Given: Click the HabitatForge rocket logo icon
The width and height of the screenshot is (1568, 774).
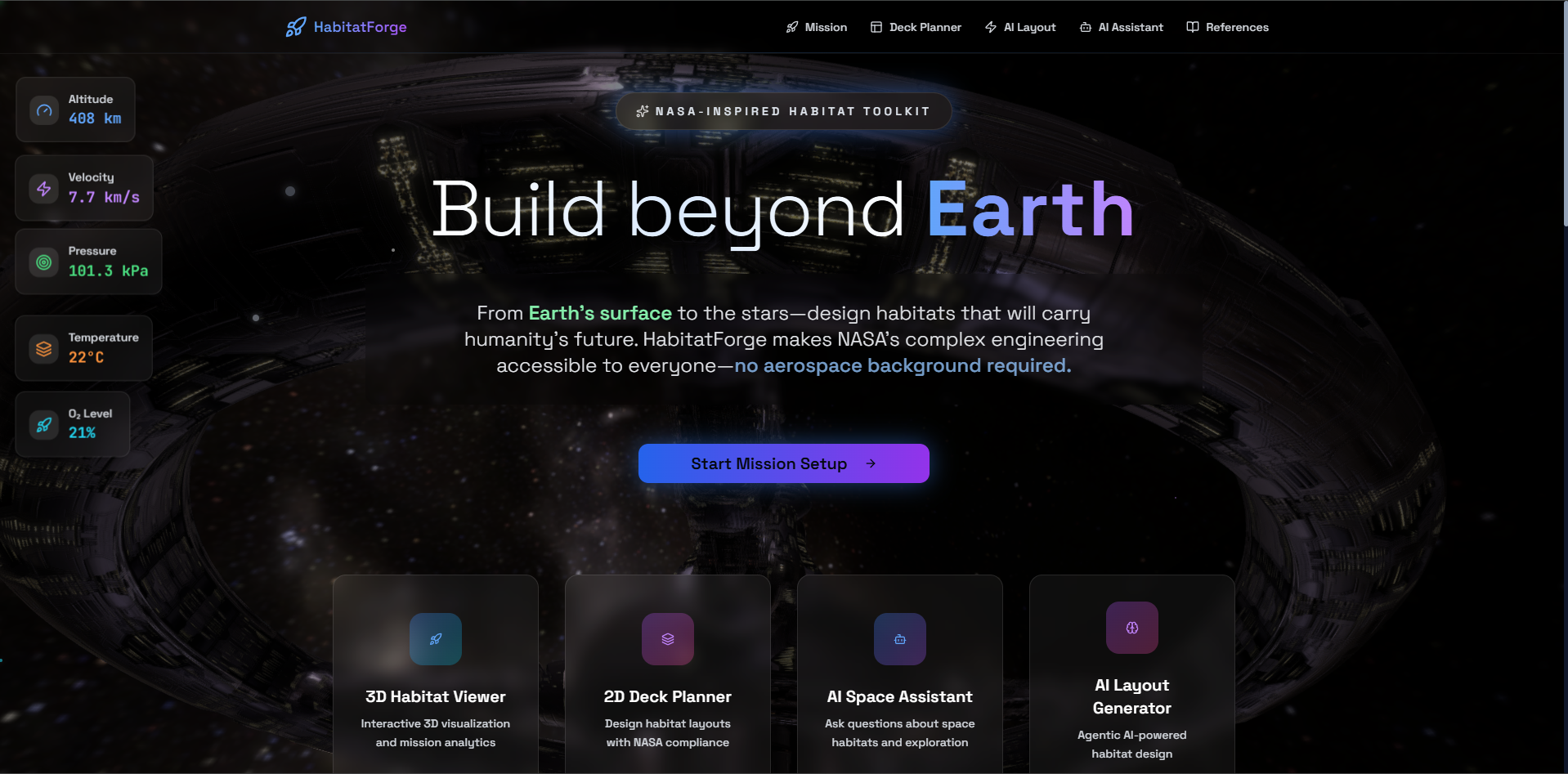Looking at the screenshot, I should pyautogui.click(x=295, y=27).
